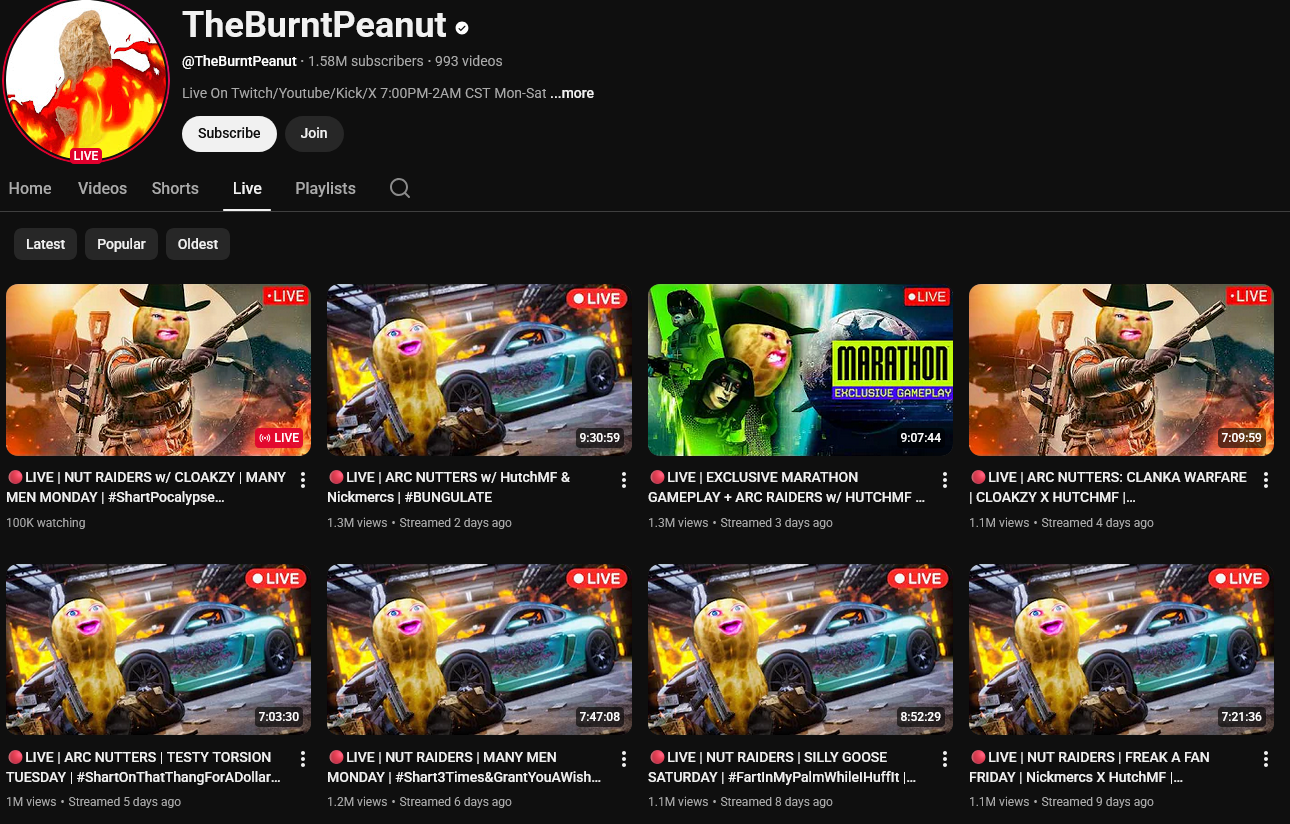Select the Latest sort chip

tap(45, 244)
